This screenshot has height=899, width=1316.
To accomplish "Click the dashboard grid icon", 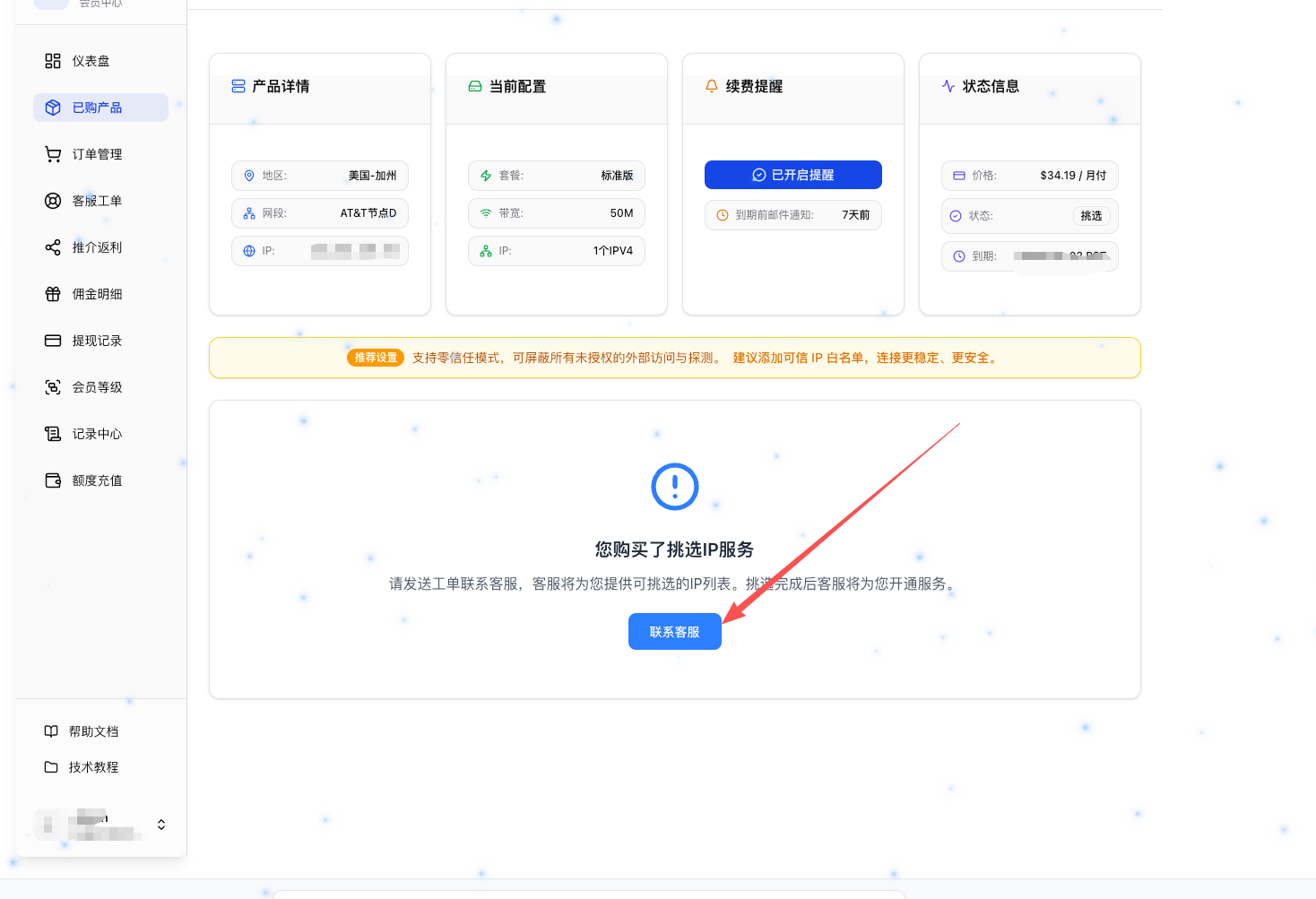I will click(53, 61).
